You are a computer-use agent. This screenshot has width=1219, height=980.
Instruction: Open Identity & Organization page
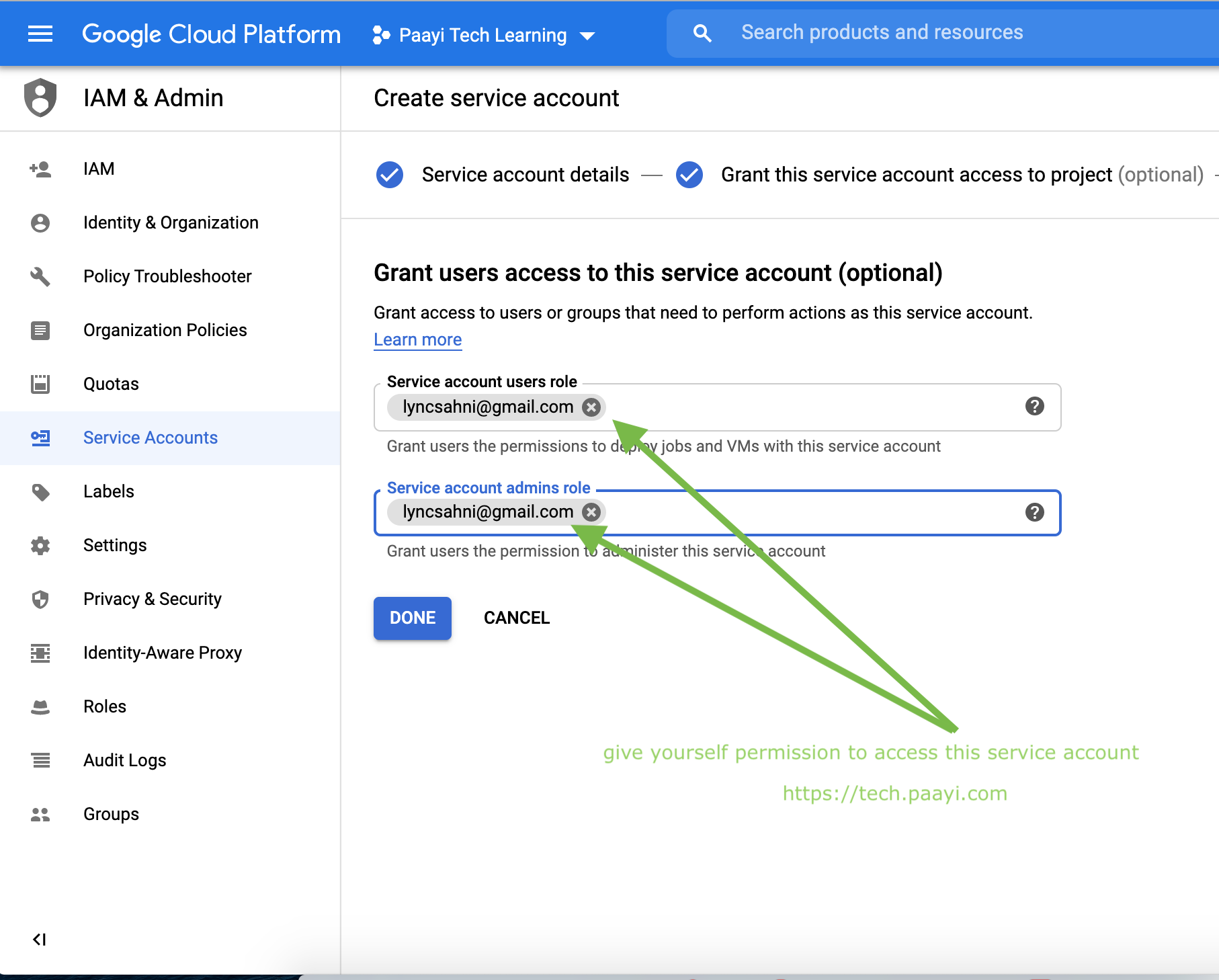click(170, 222)
